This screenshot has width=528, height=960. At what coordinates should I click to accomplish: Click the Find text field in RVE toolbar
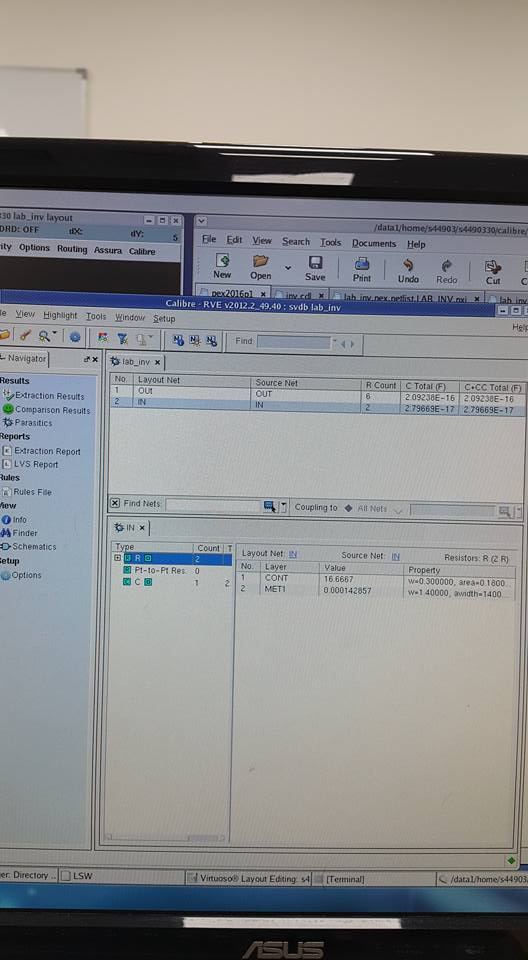[293, 342]
